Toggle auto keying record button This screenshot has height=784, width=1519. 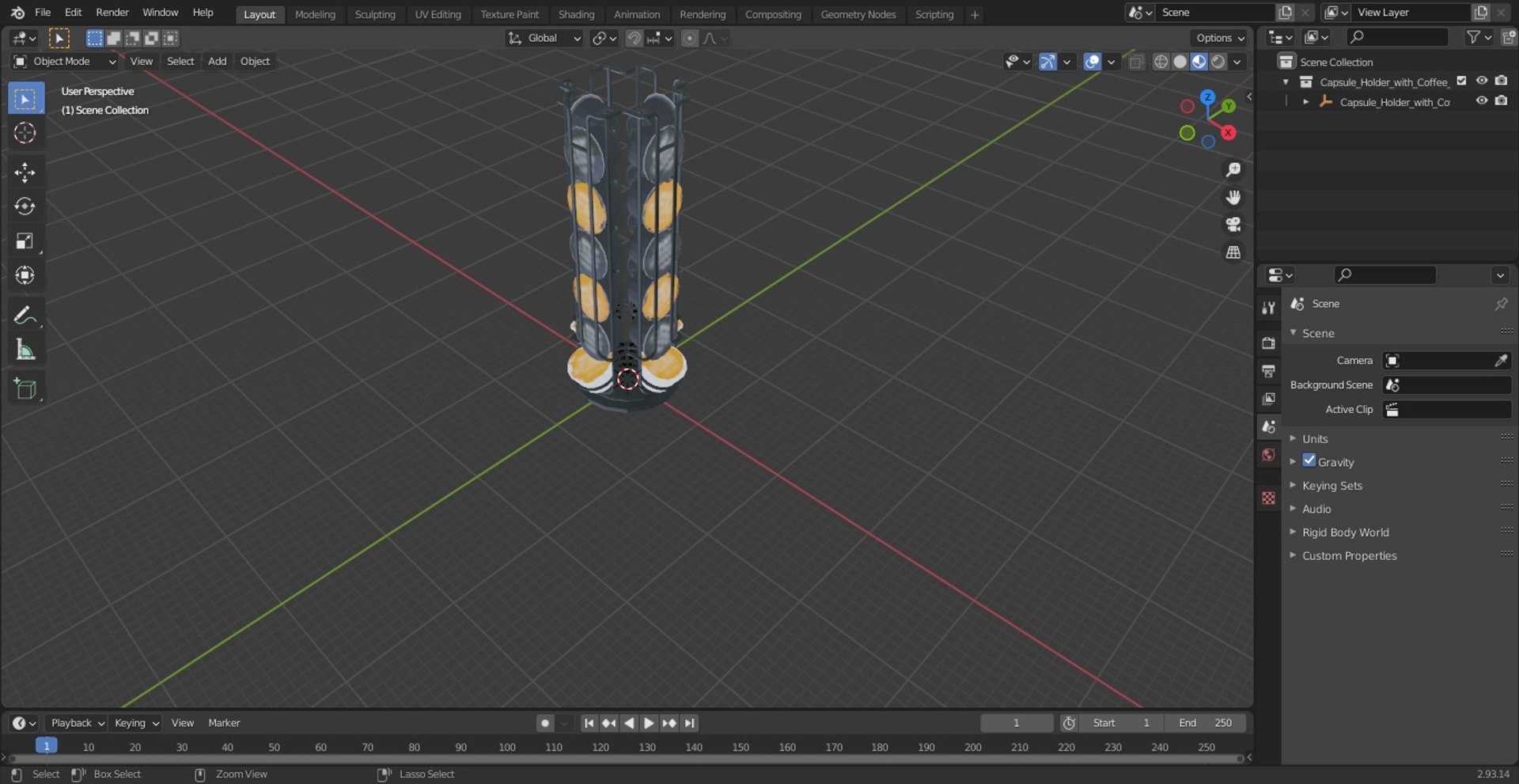point(545,723)
